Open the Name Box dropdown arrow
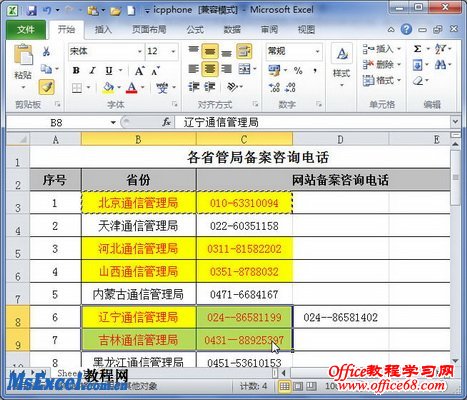Screen dimensions: 467x400 tap(113, 123)
